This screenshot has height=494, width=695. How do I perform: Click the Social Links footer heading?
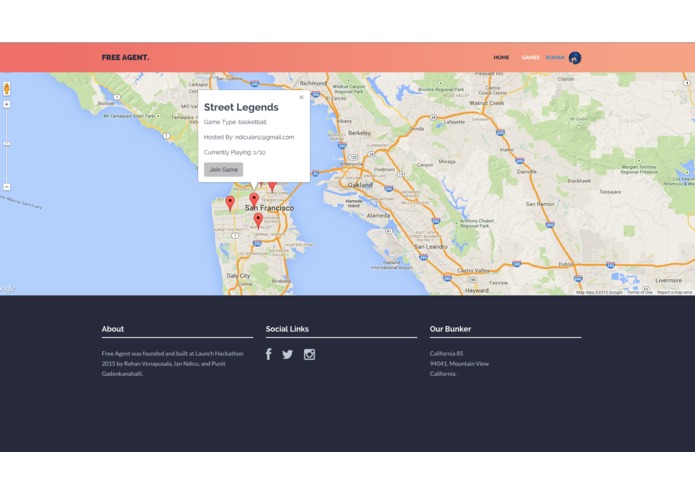[x=287, y=329]
